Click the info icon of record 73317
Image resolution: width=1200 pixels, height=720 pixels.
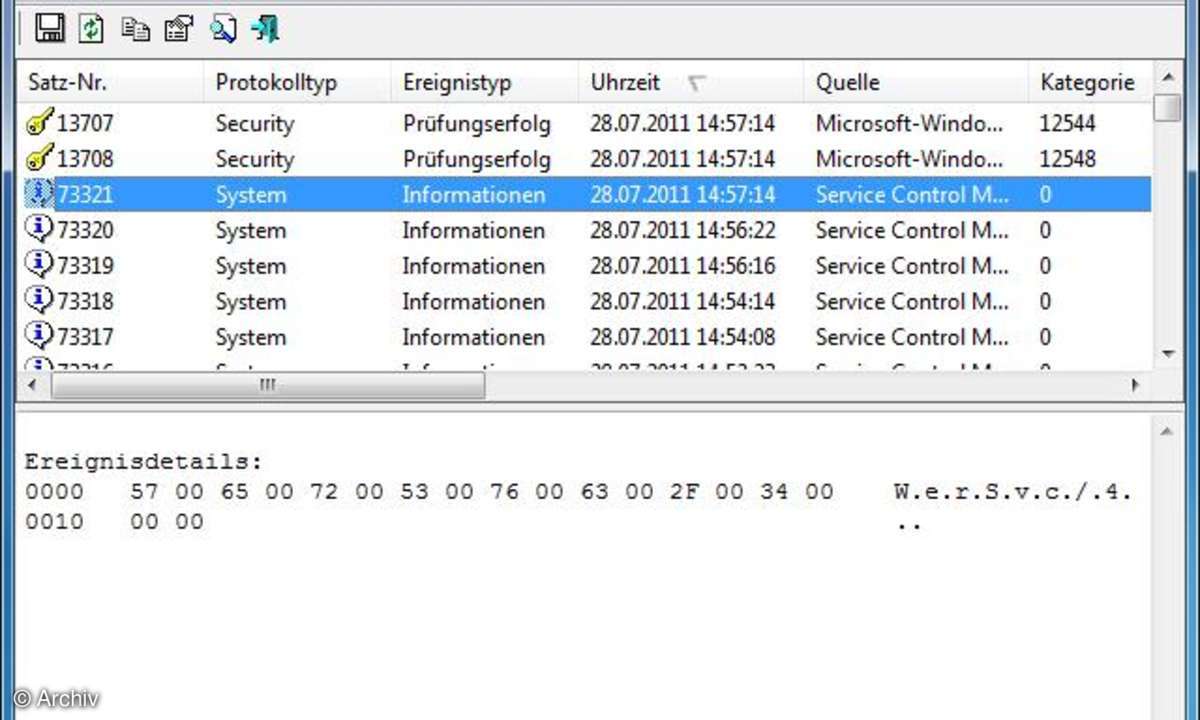(38, 336)
